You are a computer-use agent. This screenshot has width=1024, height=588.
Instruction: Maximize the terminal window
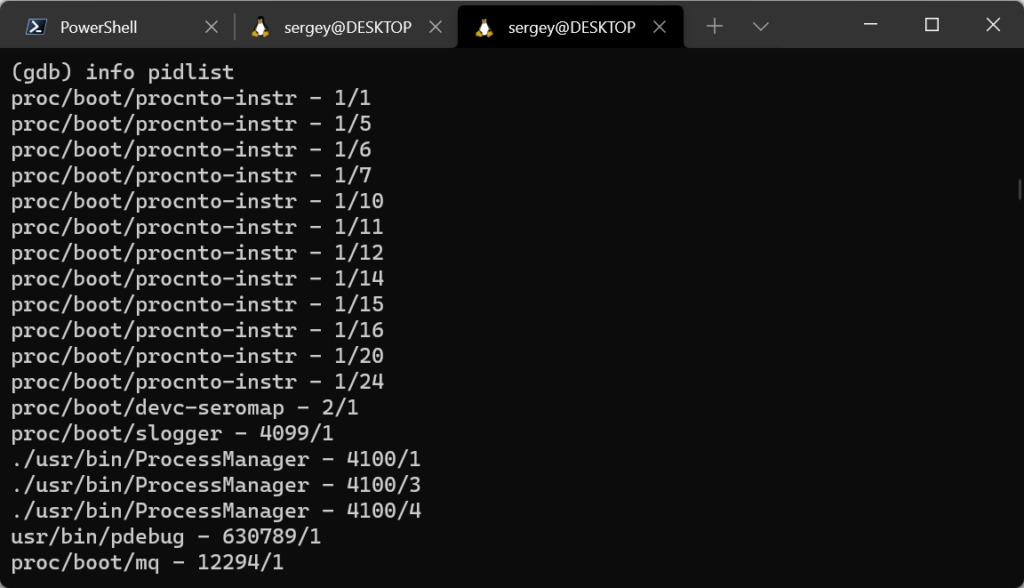(931, 25)
